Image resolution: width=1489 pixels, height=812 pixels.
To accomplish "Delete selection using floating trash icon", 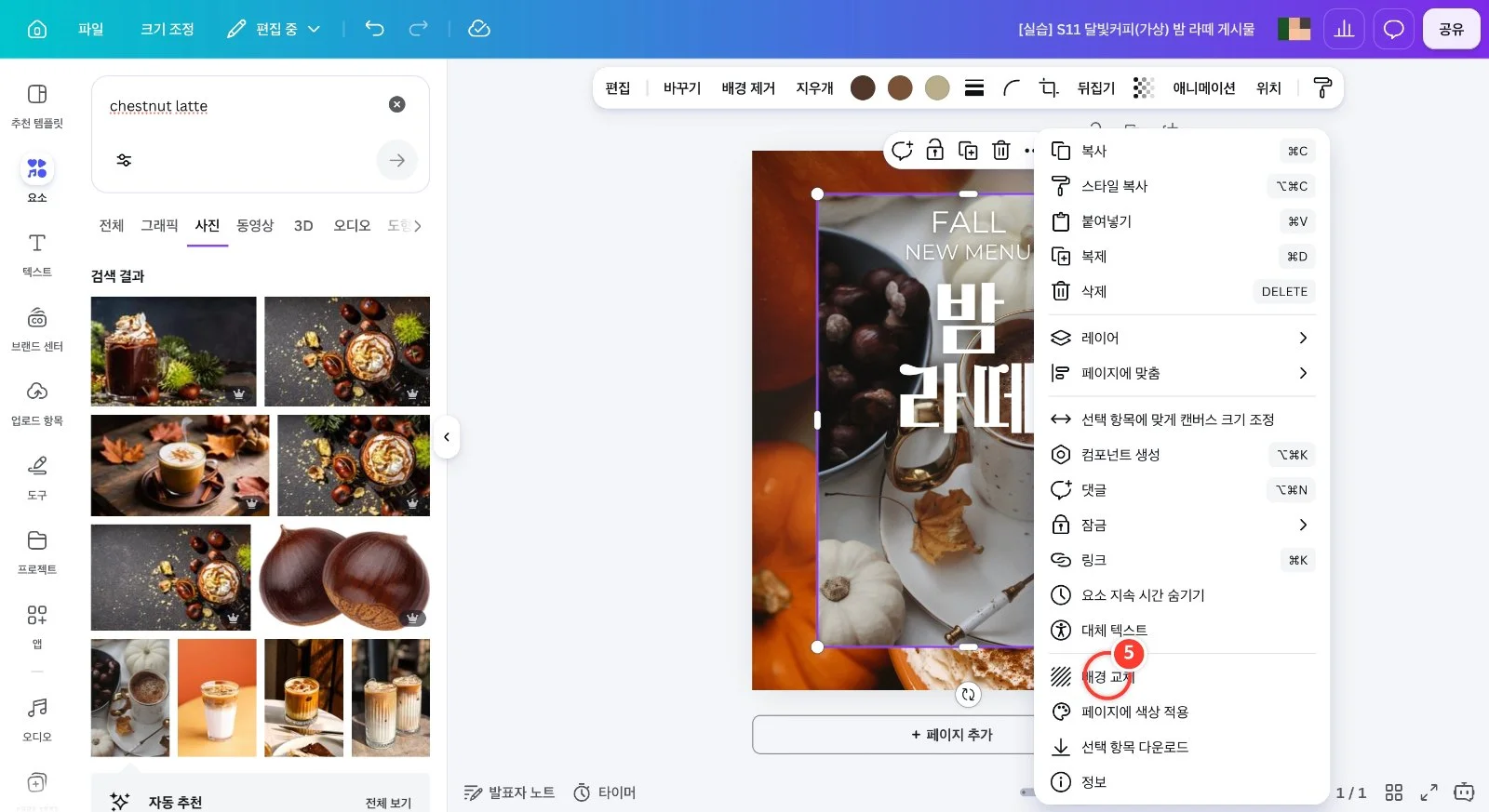I will (x=1001, y=150).
